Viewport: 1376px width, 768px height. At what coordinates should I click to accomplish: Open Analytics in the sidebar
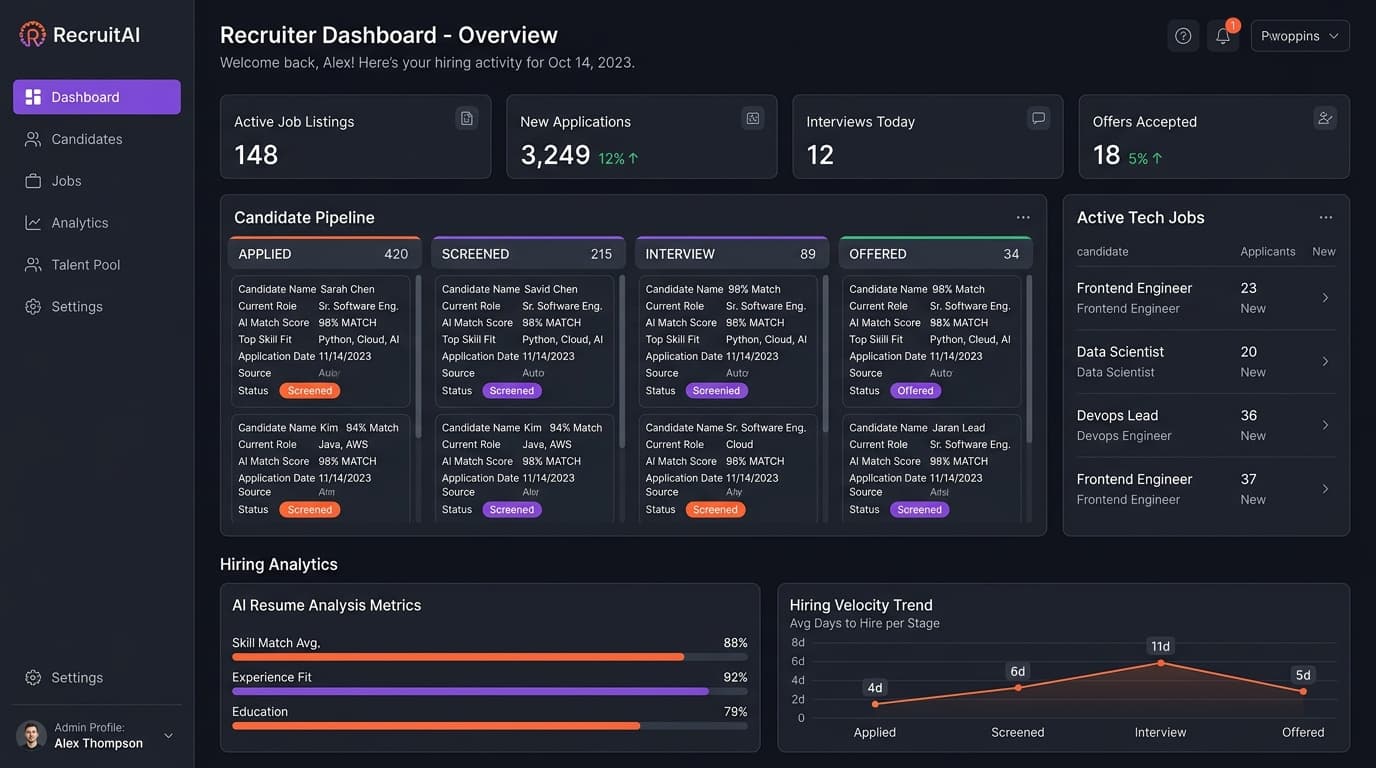tap(97, 223)
